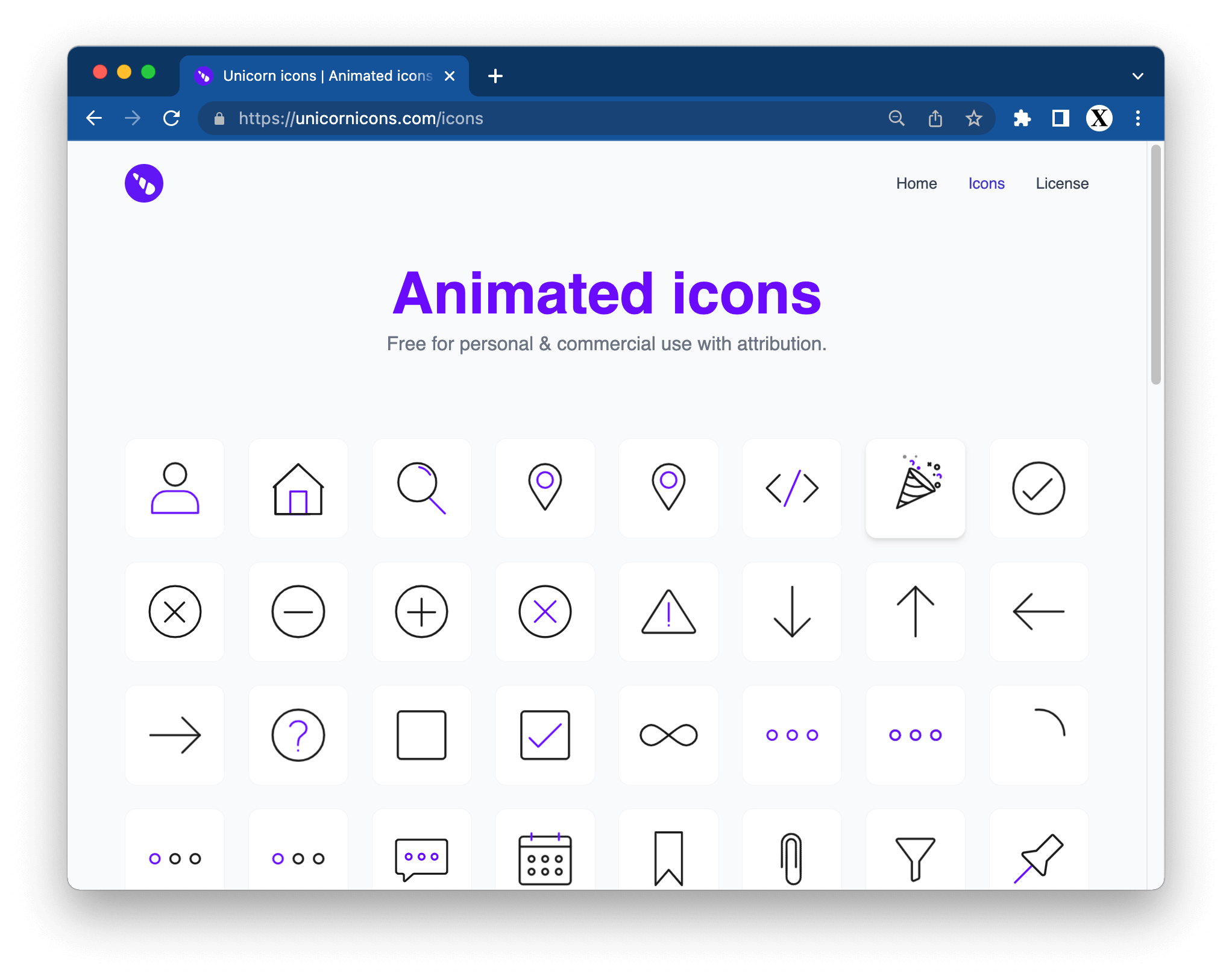
Task: Click the infinity loop icon
Action: click(668, 735)
